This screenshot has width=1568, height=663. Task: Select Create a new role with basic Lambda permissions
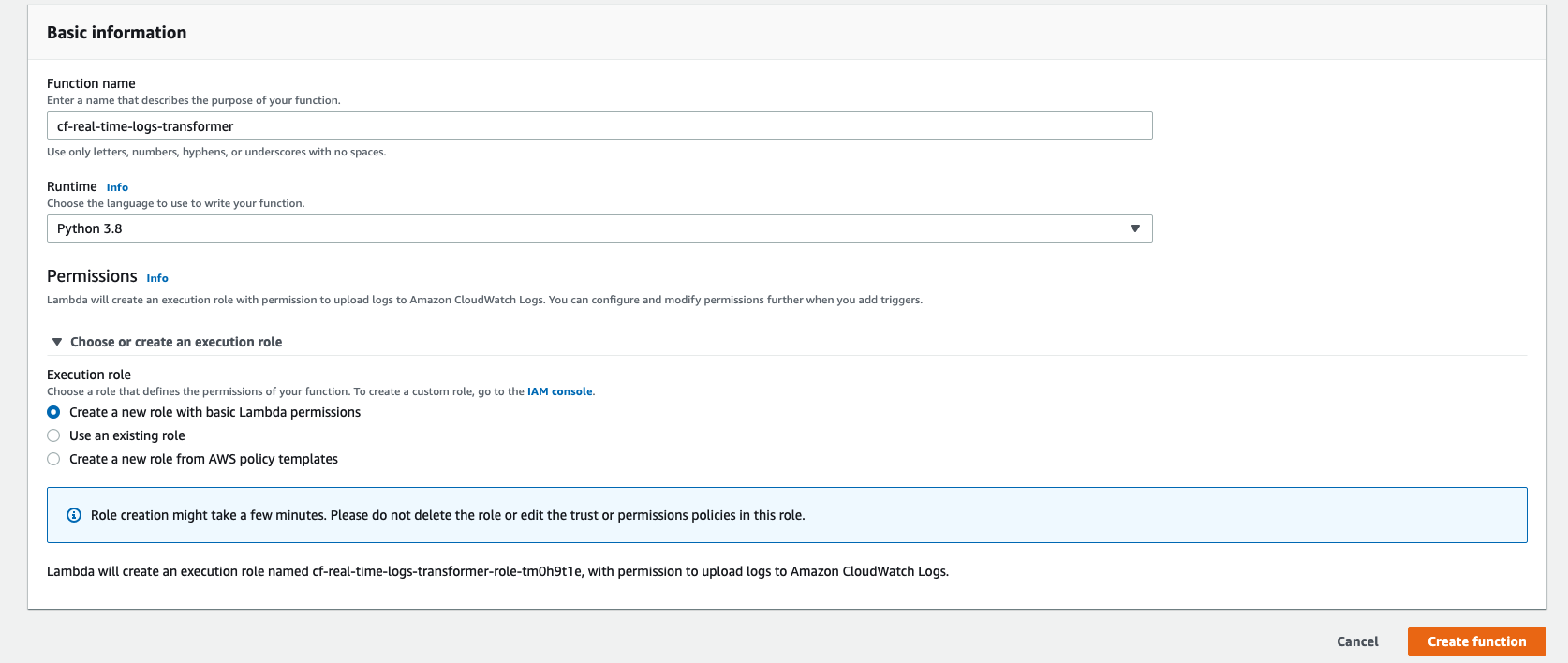[53, 412]
